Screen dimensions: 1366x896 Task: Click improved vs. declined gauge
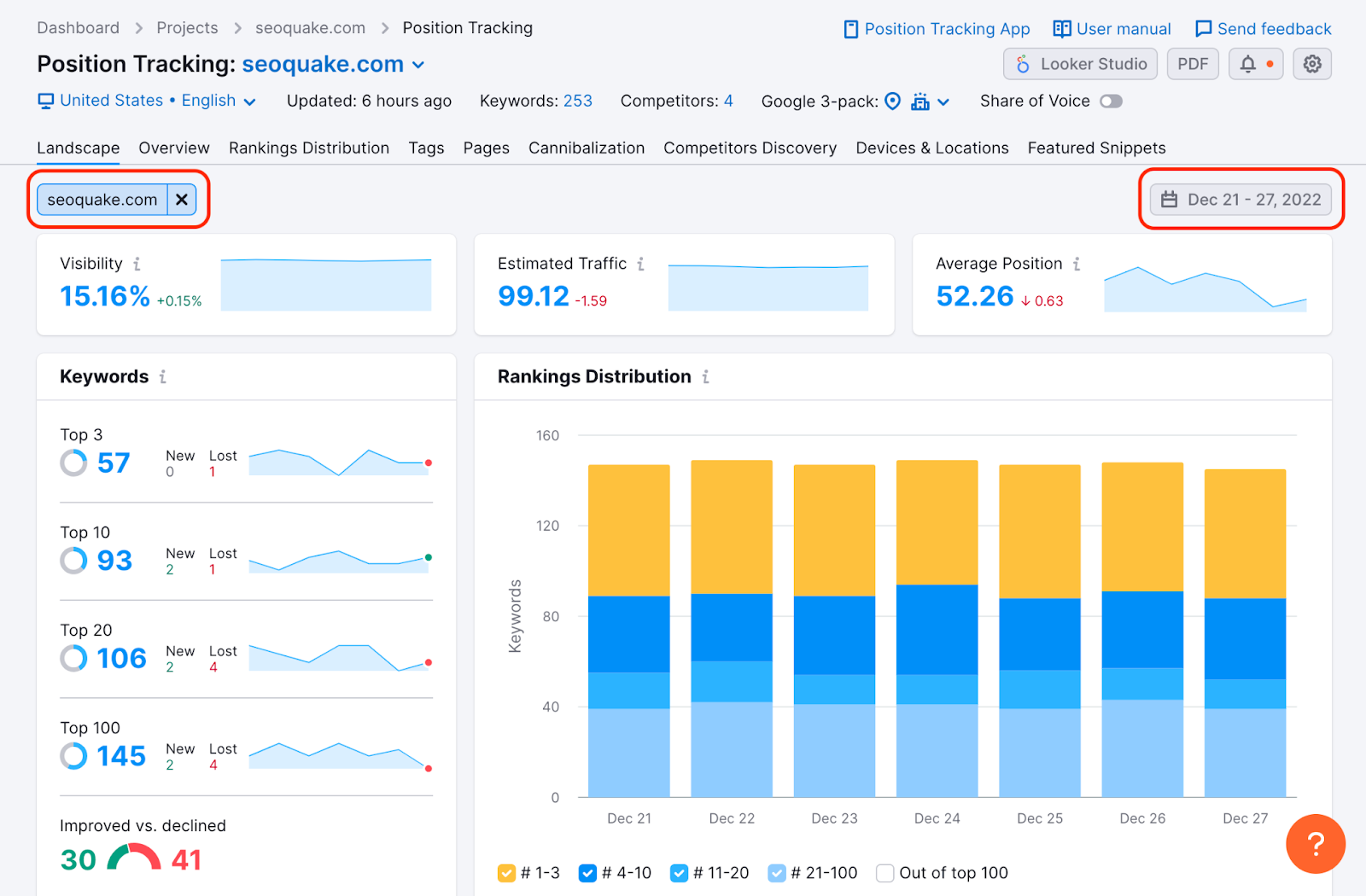click(x=134, y=857)
